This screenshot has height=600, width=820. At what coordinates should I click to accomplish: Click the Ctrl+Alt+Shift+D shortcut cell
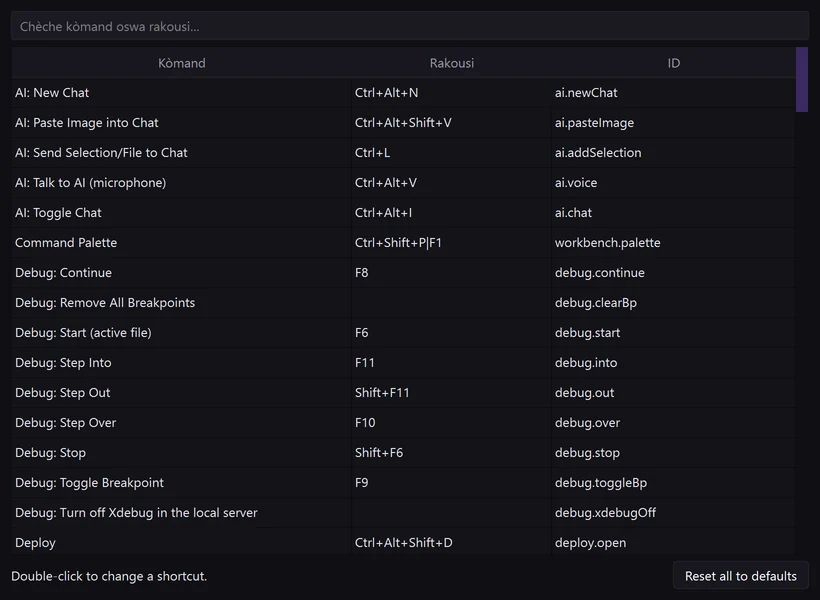click(451, 542)
